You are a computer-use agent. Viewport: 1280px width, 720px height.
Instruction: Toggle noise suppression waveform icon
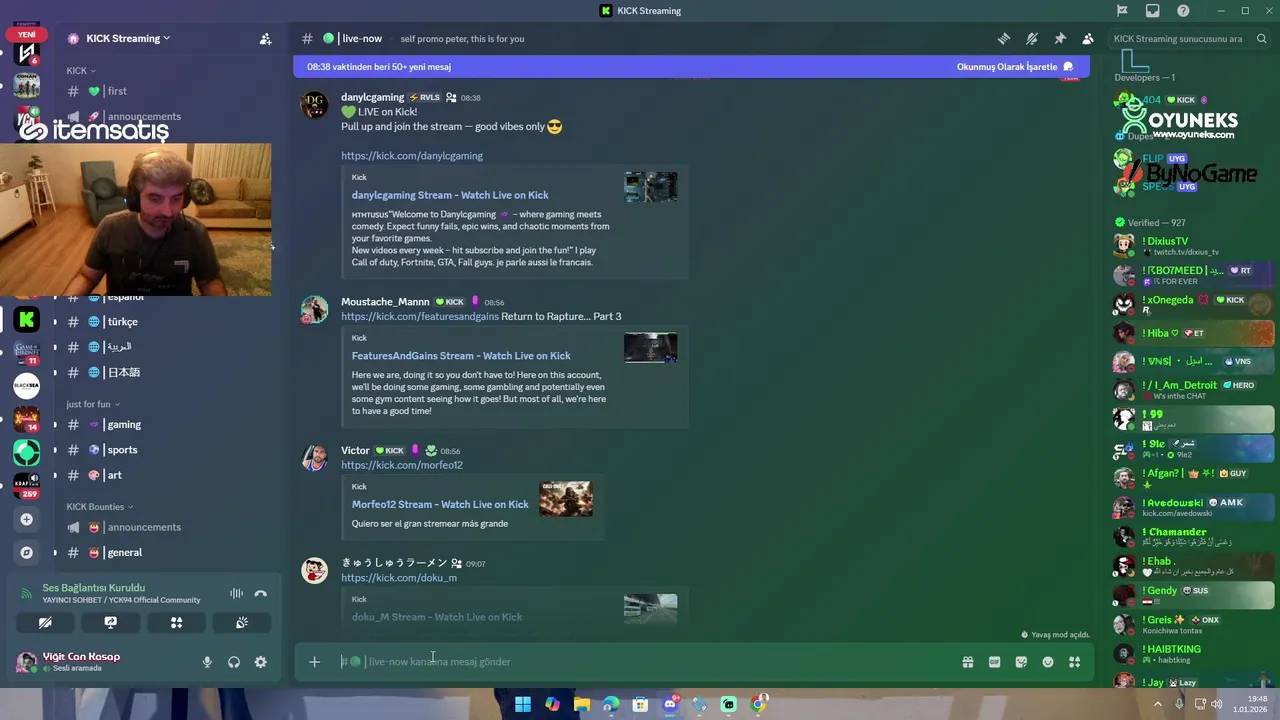click(x=236, y=593)
